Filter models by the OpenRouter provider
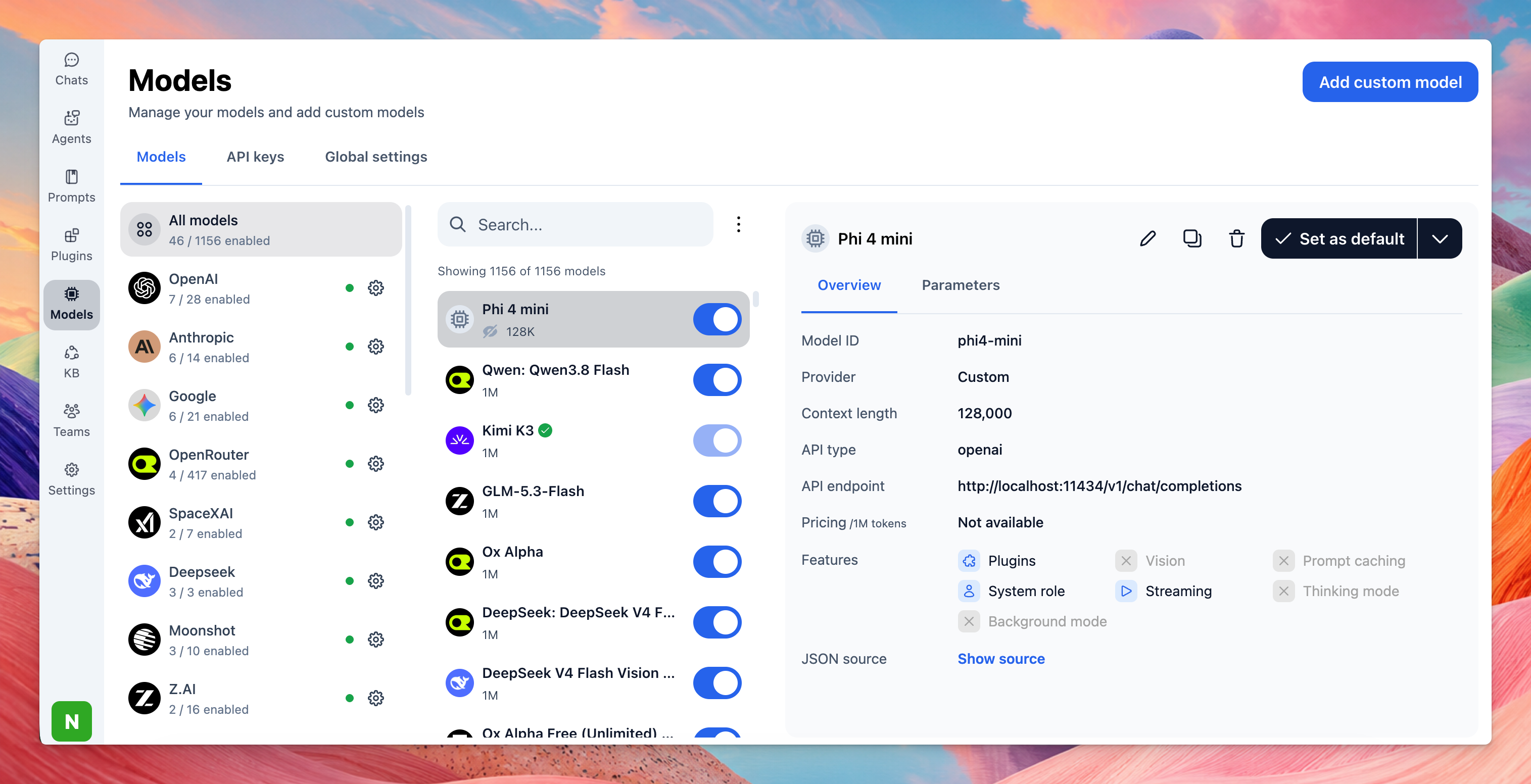Image resolution: width=1531 pixels, height=784 pixels. (262, 464)
